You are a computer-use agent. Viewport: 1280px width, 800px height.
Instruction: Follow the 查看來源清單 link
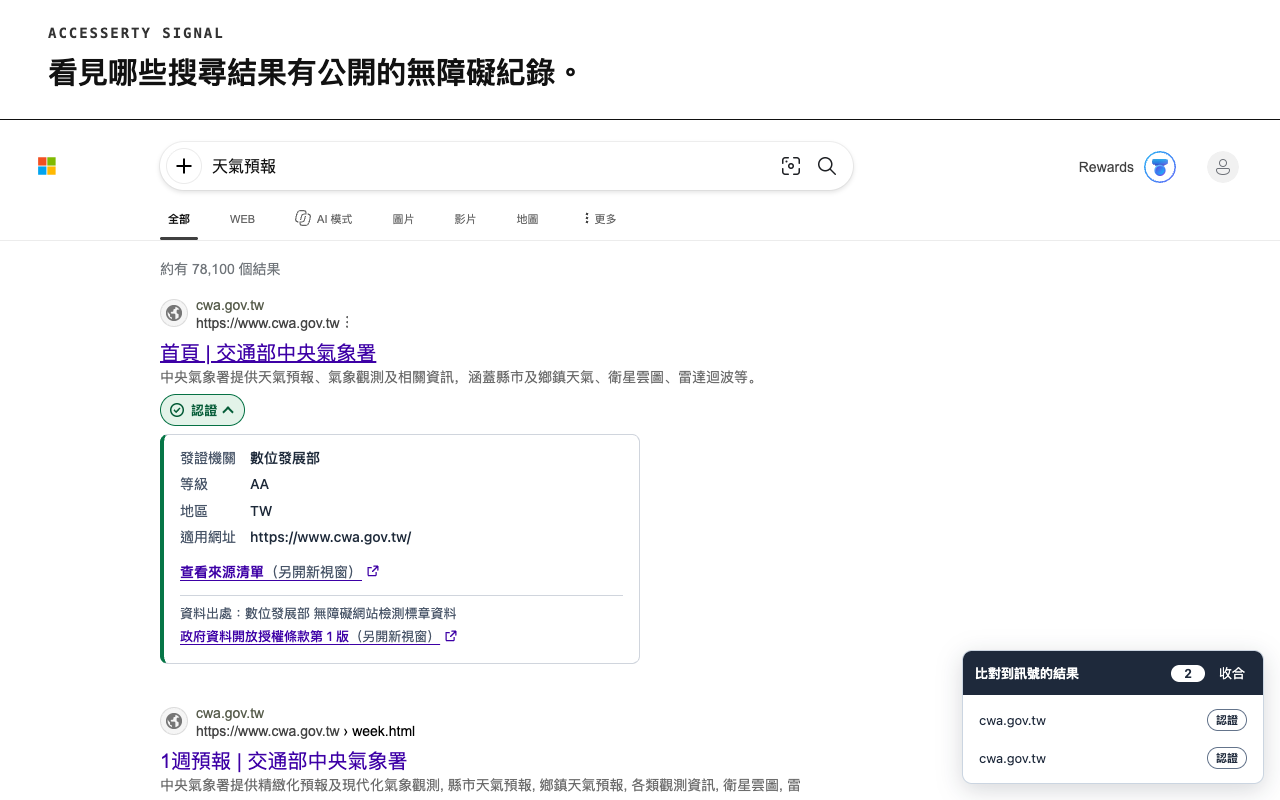click(271, 572)
